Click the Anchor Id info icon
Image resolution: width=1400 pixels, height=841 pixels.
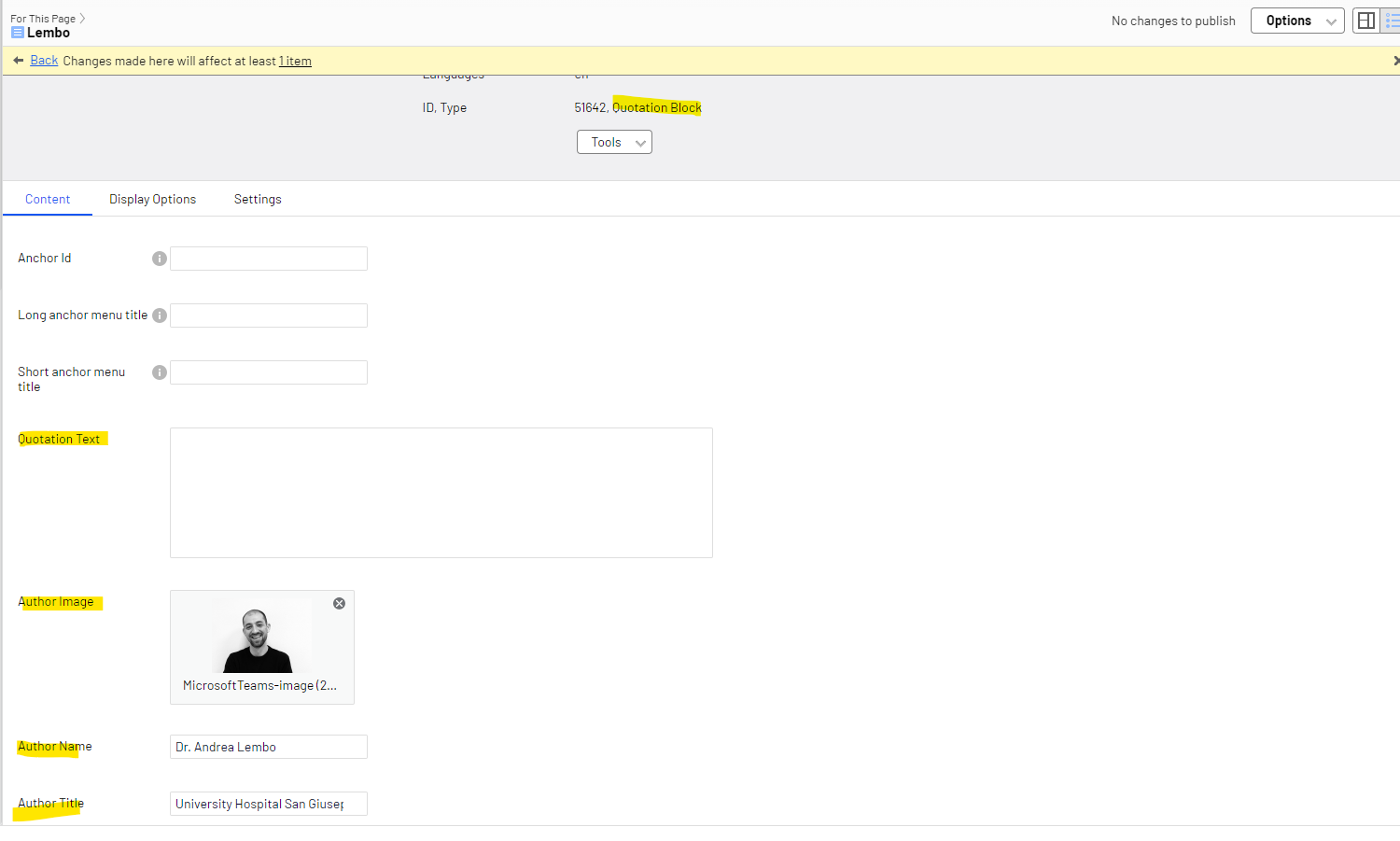point(160,259)
